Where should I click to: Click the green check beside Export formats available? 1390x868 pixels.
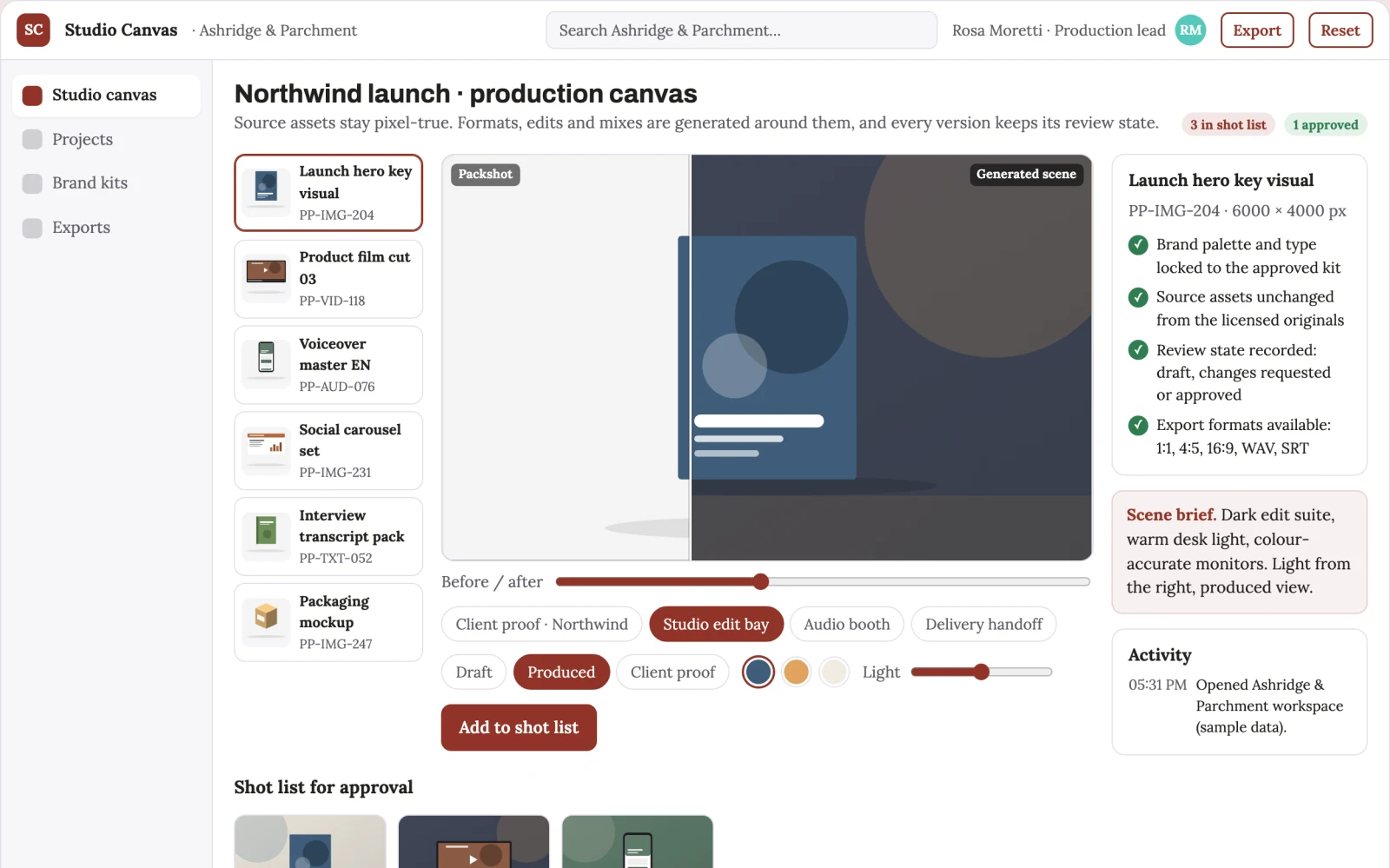pyautogui.click(x=1138, y=425)
